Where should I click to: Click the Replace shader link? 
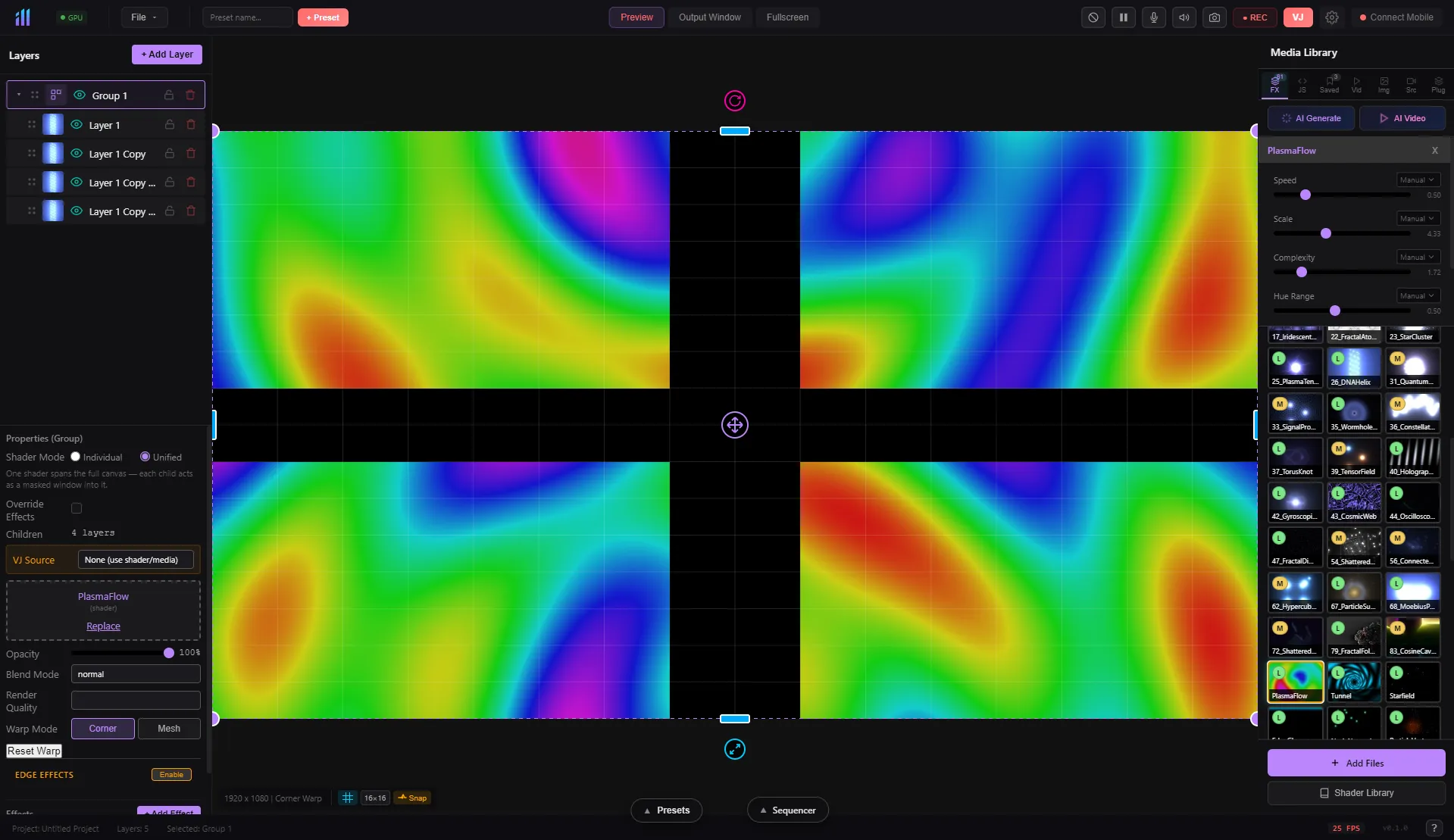tap(103, 626)
